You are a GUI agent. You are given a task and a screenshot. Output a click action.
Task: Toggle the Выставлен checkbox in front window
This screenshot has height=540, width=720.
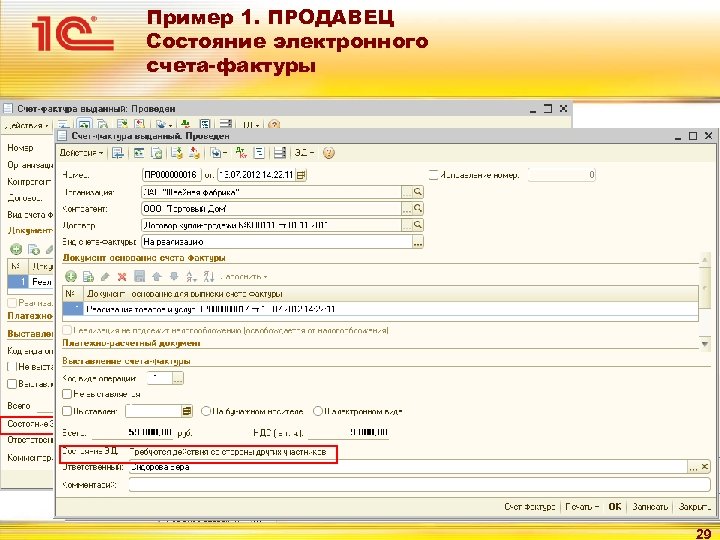(67, 411)
